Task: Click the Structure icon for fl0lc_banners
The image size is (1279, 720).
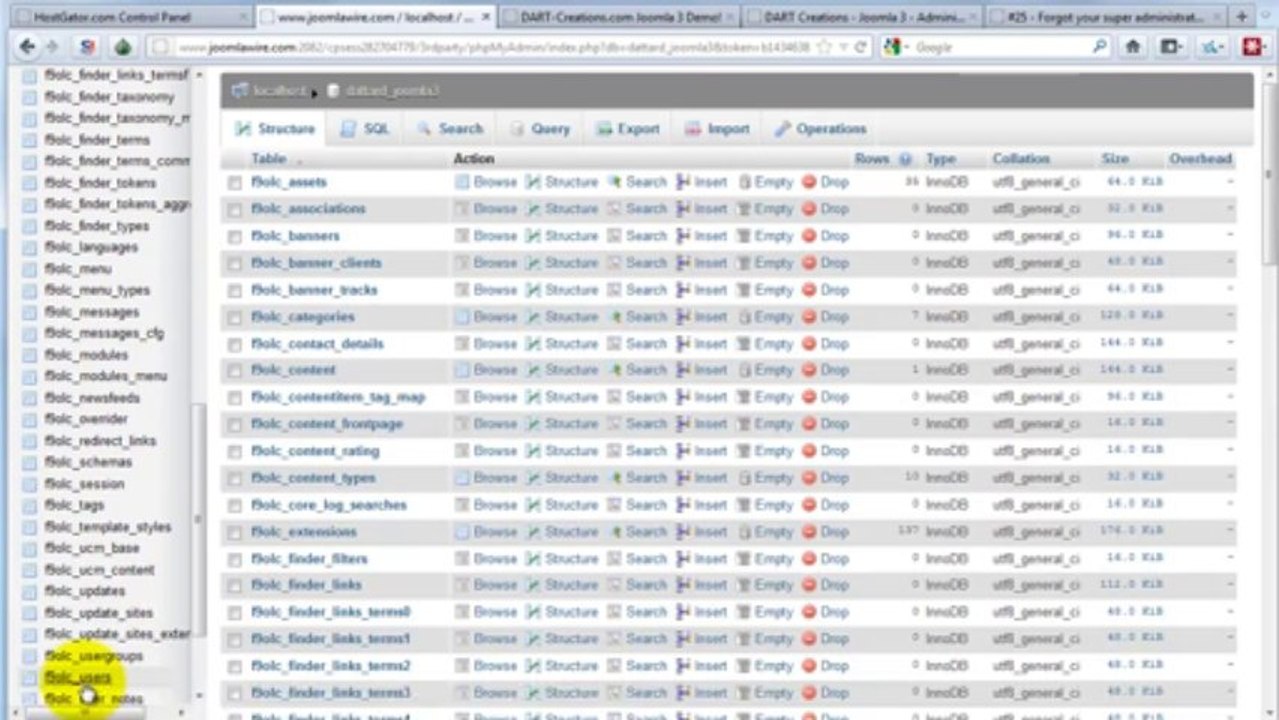Action: click(533, 236)
